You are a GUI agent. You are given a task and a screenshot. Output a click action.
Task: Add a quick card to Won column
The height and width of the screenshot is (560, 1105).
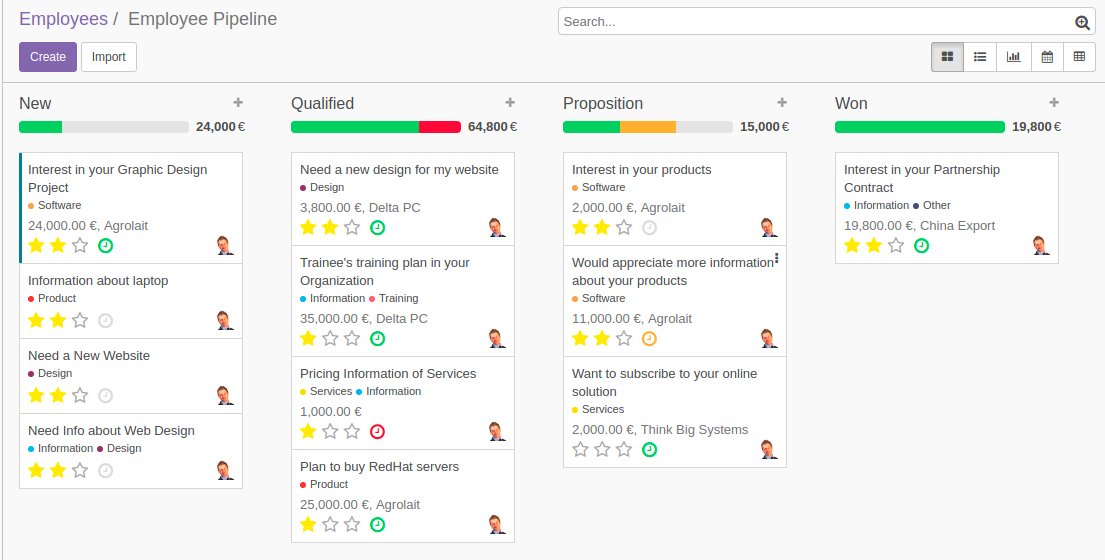coord(1054,102)
